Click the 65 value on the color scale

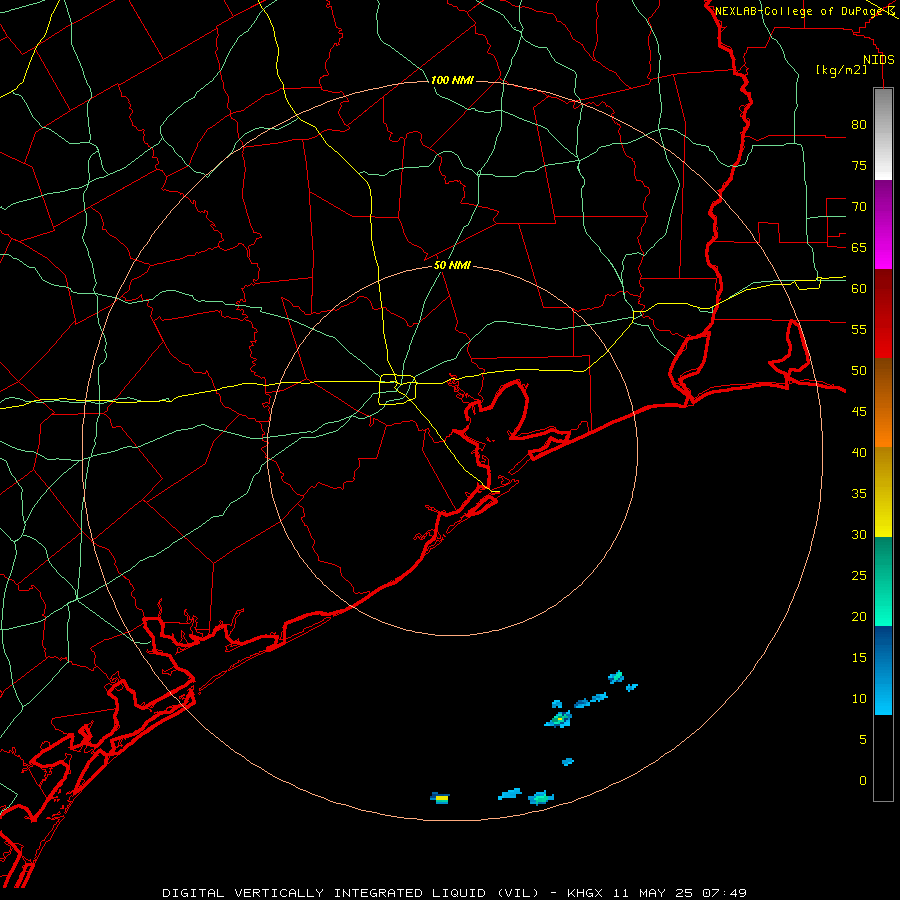[859, 247]
